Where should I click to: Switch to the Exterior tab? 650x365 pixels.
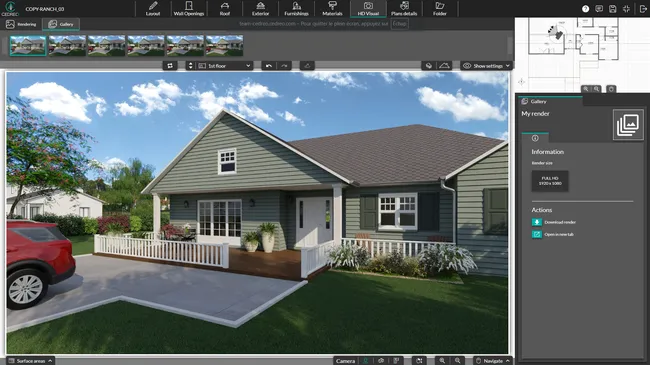[260, 9]
